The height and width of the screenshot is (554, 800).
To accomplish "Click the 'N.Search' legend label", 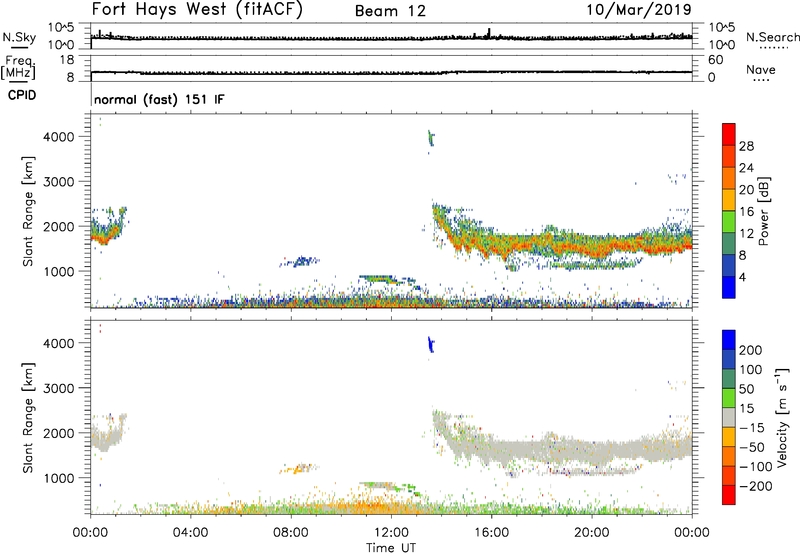I will point(772,37).
